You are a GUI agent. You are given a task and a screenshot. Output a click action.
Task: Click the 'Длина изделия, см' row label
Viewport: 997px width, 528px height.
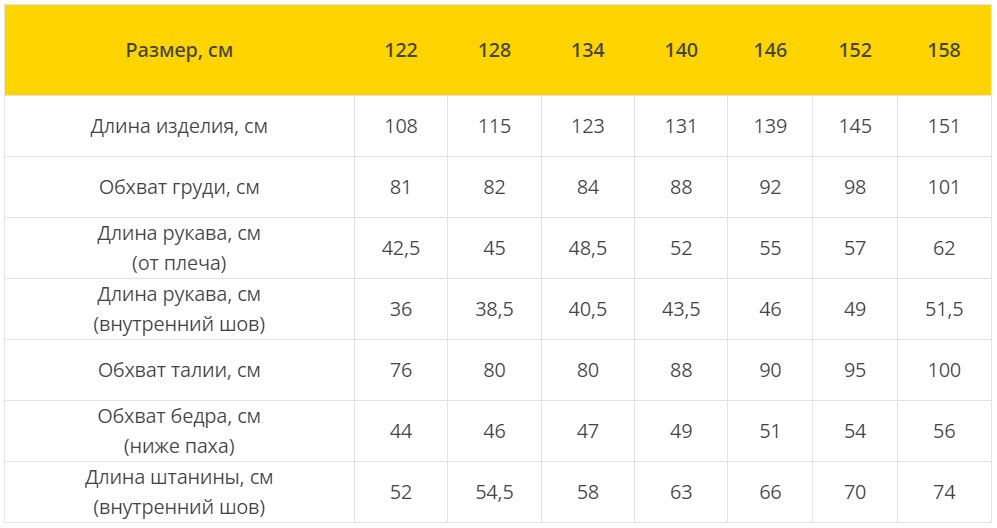179,126
